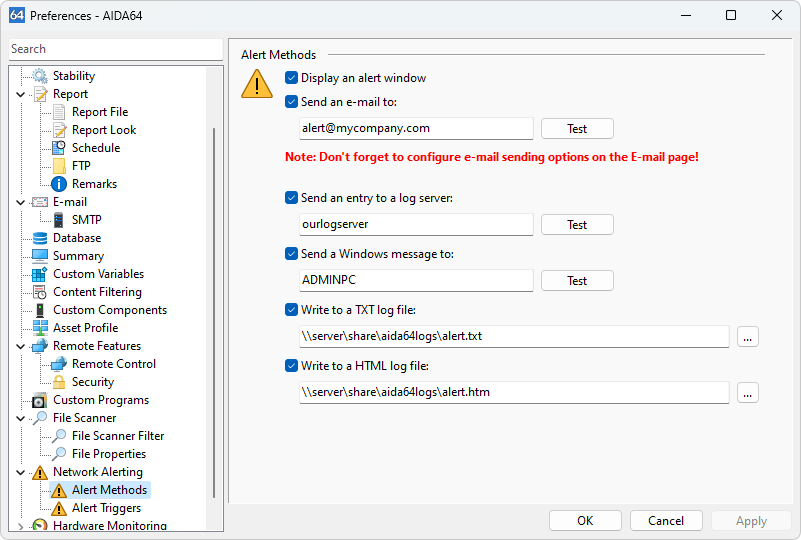This screenshot has height=540, width=801.
Task: Click the E-mail envelope icon
Action: pyautogui.click(x=40, y=202)
